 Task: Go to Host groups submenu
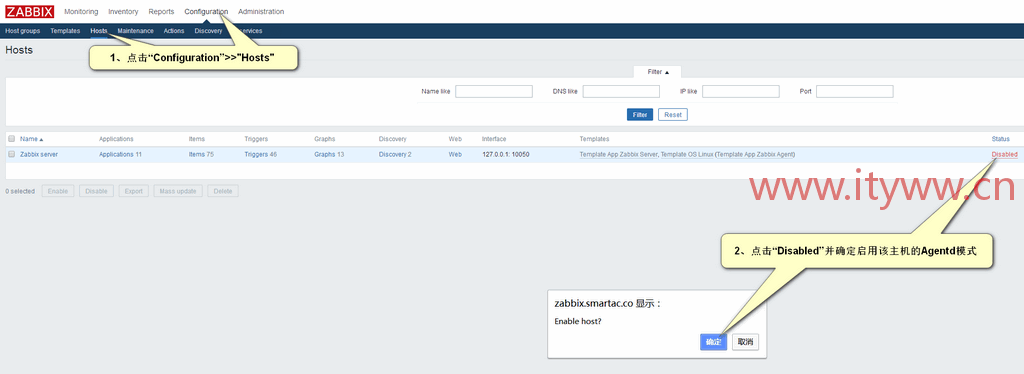click(23, 31)
